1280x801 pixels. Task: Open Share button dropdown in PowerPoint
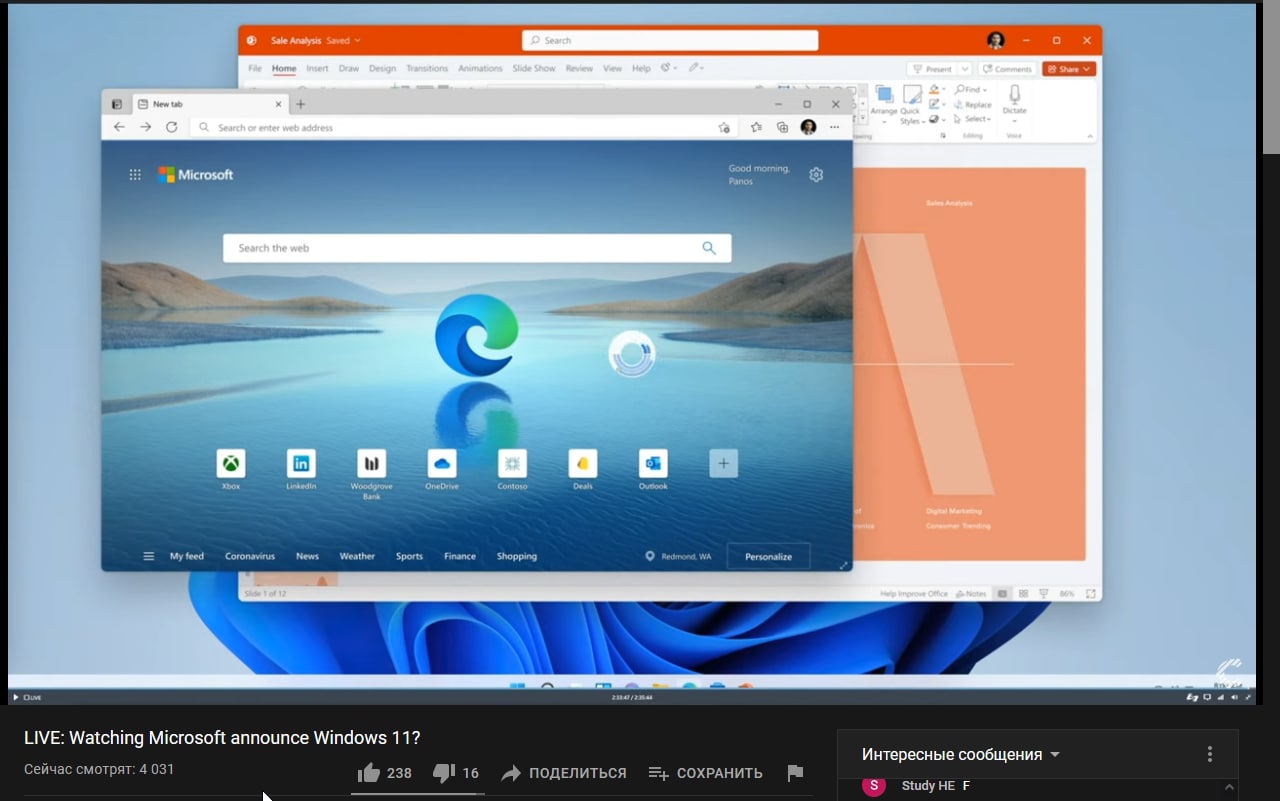click(1089, 69)
